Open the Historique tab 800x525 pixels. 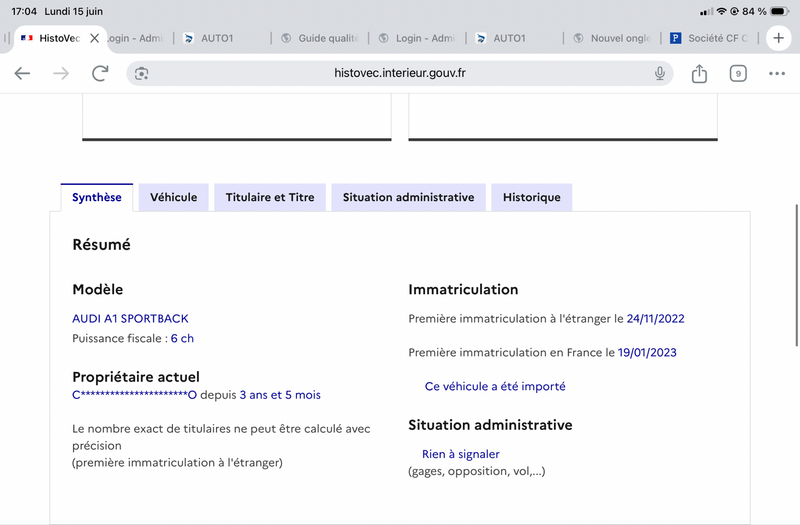pos(532,197)
